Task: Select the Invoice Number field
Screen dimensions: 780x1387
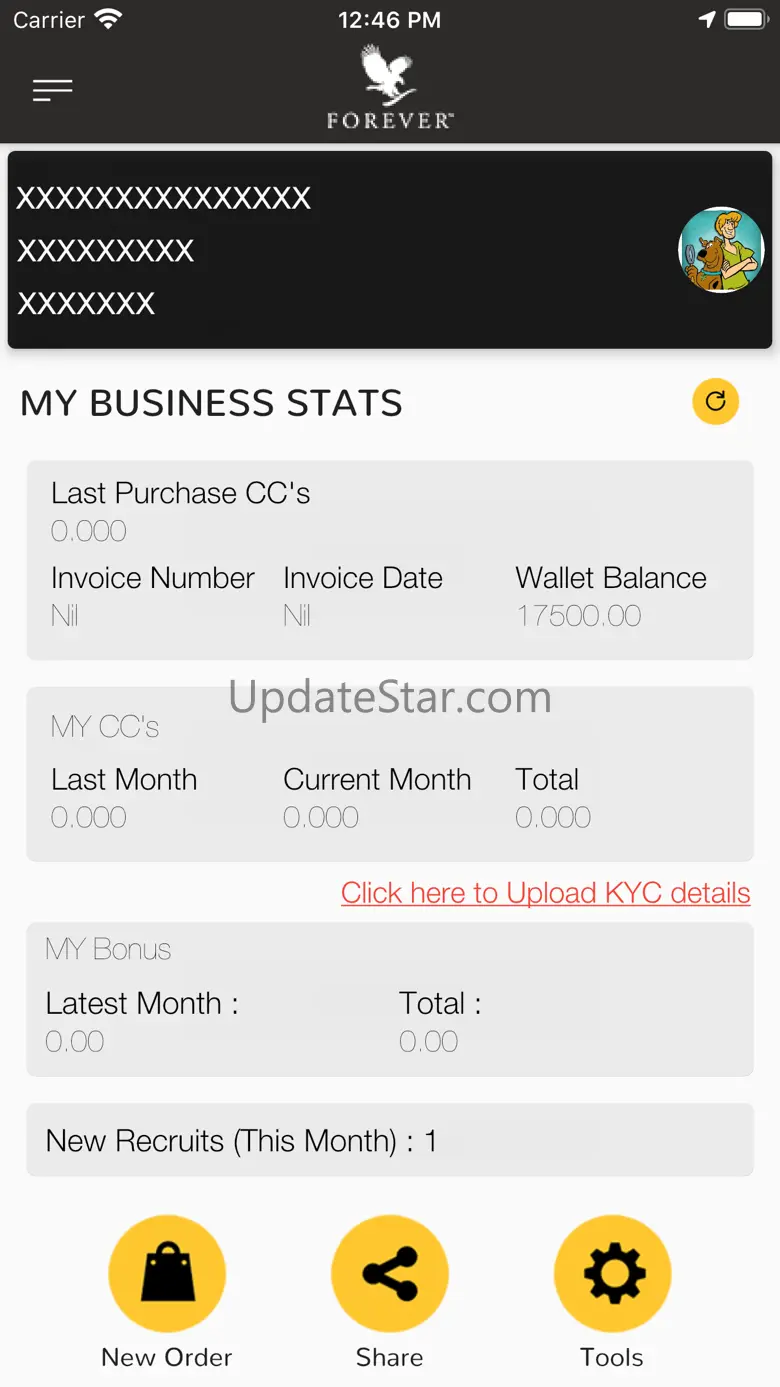Action: pyautogui.click(x=153, y=596)
